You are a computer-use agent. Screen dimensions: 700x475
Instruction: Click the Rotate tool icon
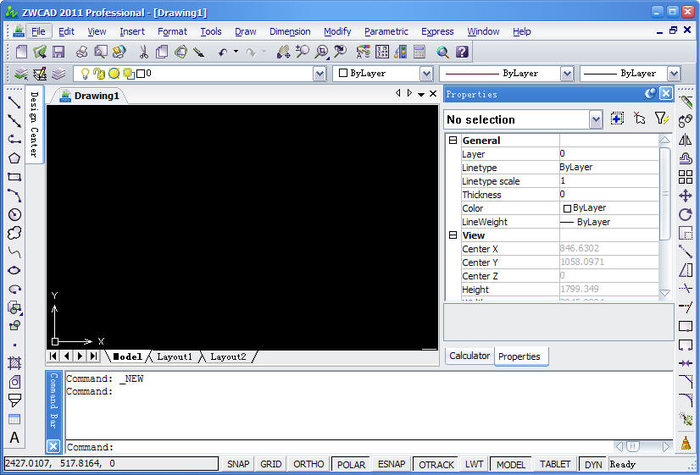[x=685, y=214]
